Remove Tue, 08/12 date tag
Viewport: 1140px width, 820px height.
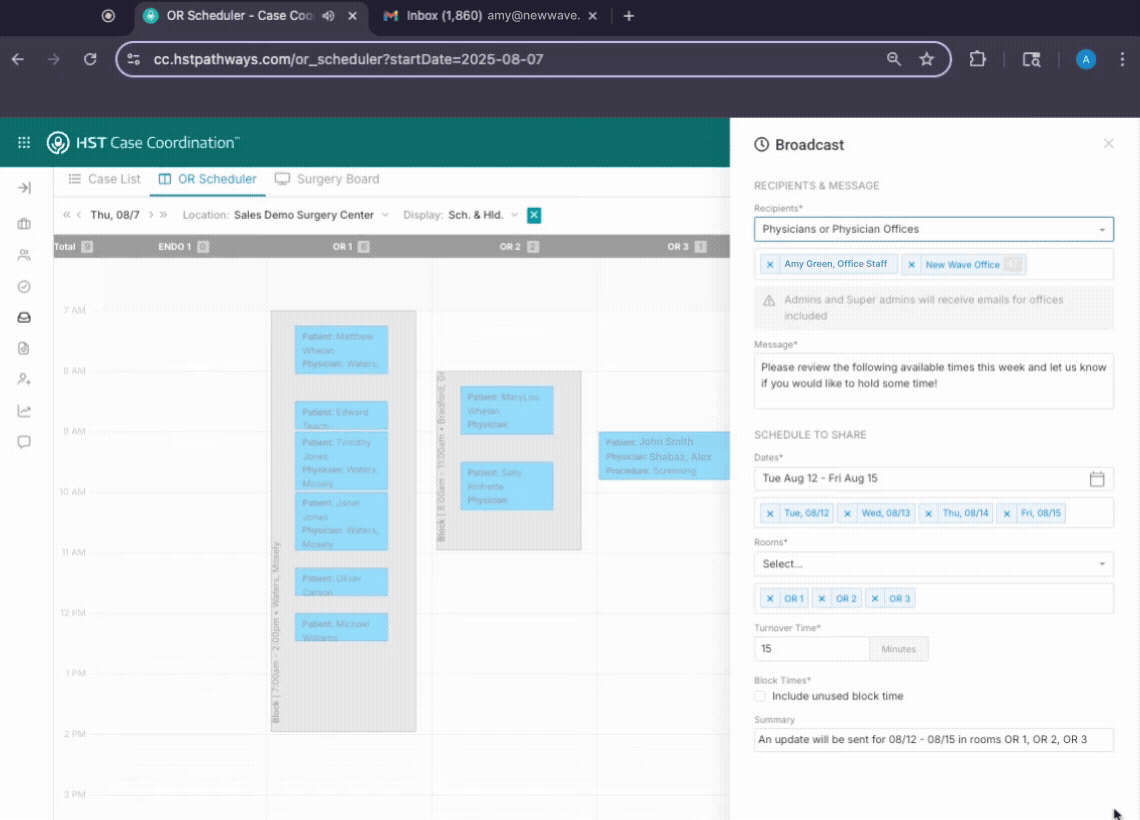coord(770,513)
